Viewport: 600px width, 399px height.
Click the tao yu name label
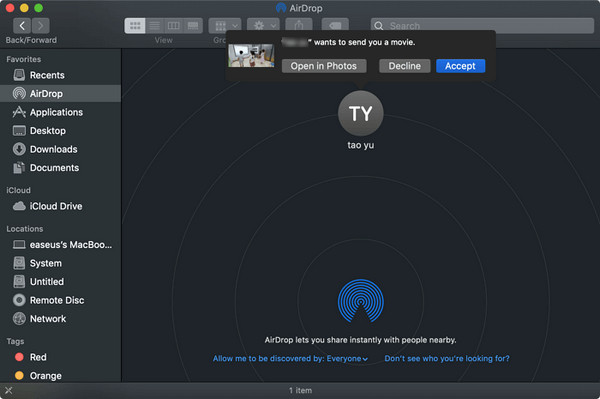point(360,145)
